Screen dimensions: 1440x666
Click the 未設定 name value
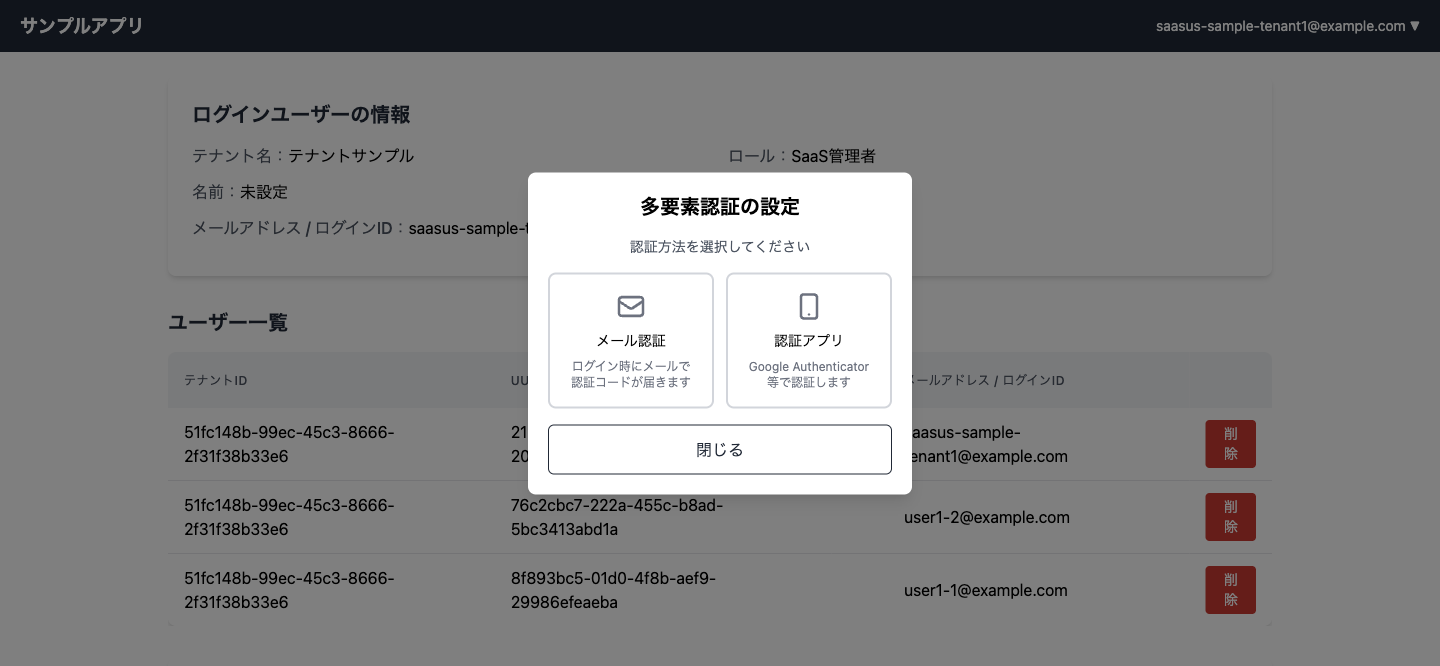coord(264,192)
